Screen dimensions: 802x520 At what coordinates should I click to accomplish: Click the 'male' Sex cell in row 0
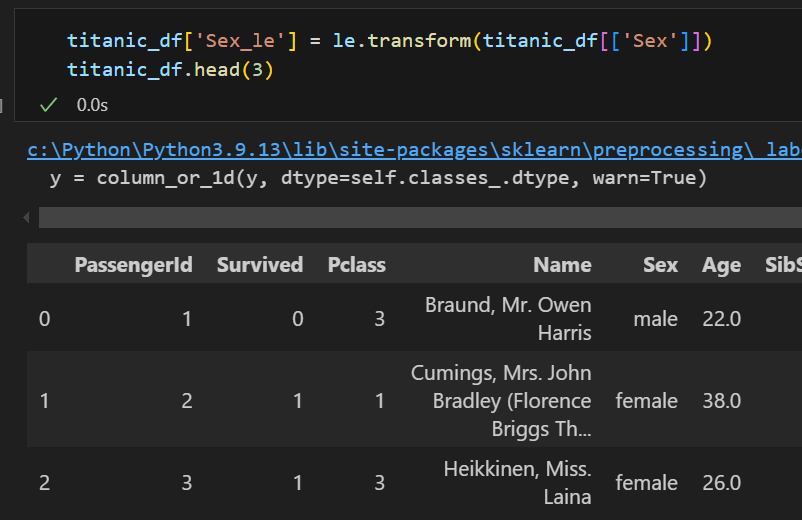655,319
